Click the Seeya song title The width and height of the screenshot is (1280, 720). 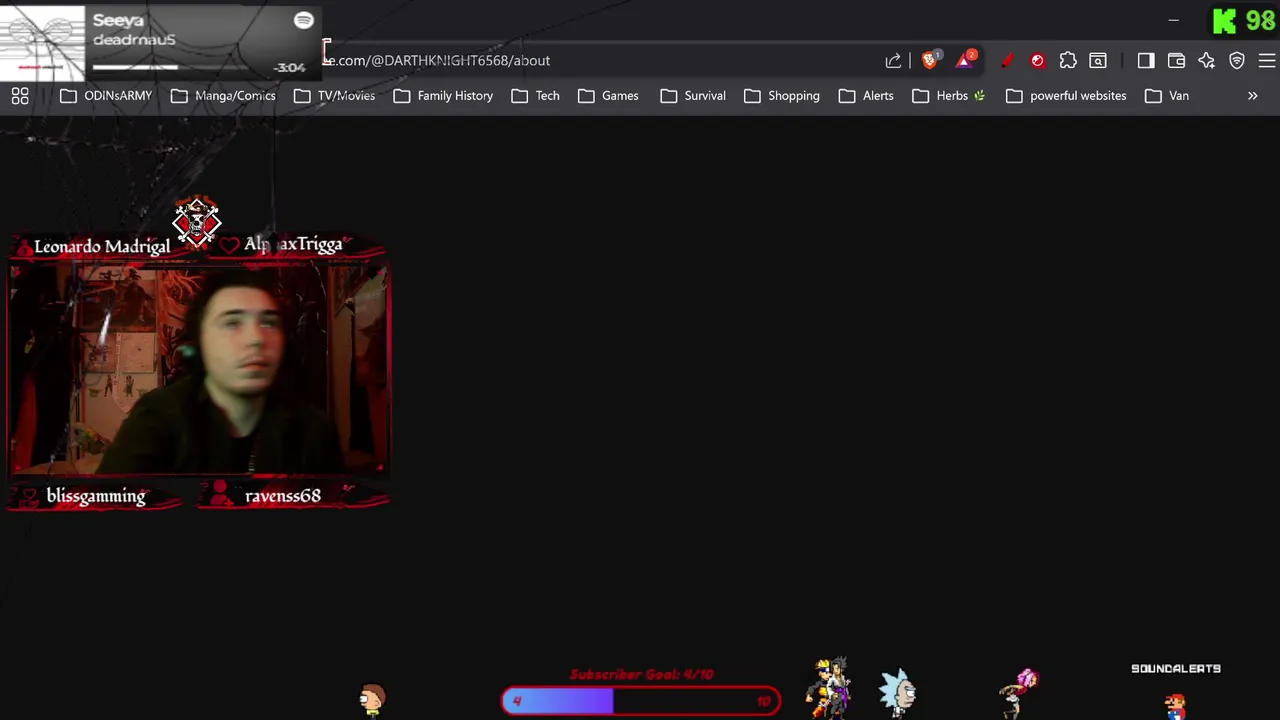[118, 20]
